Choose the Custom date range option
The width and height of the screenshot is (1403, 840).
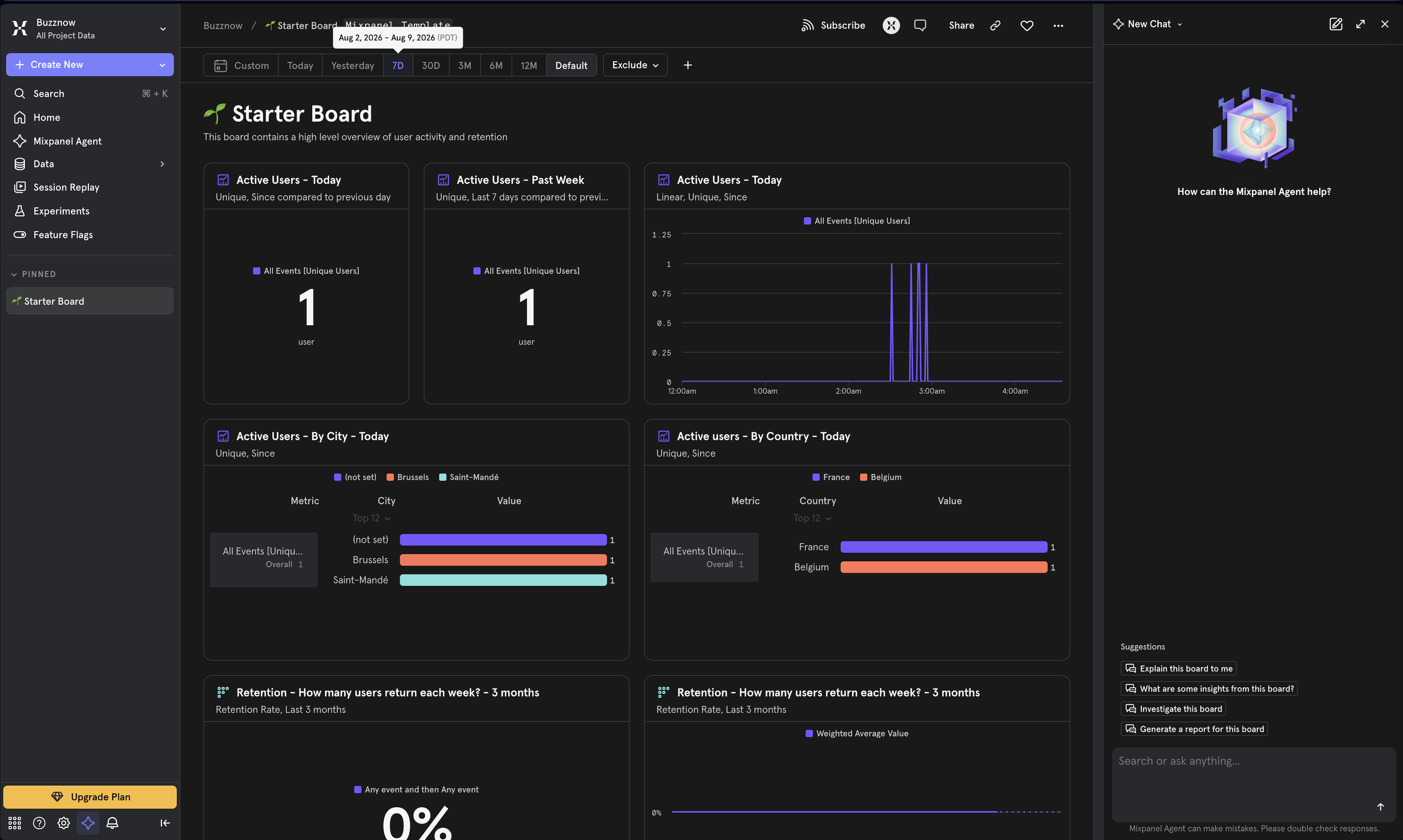coord(241,66)
